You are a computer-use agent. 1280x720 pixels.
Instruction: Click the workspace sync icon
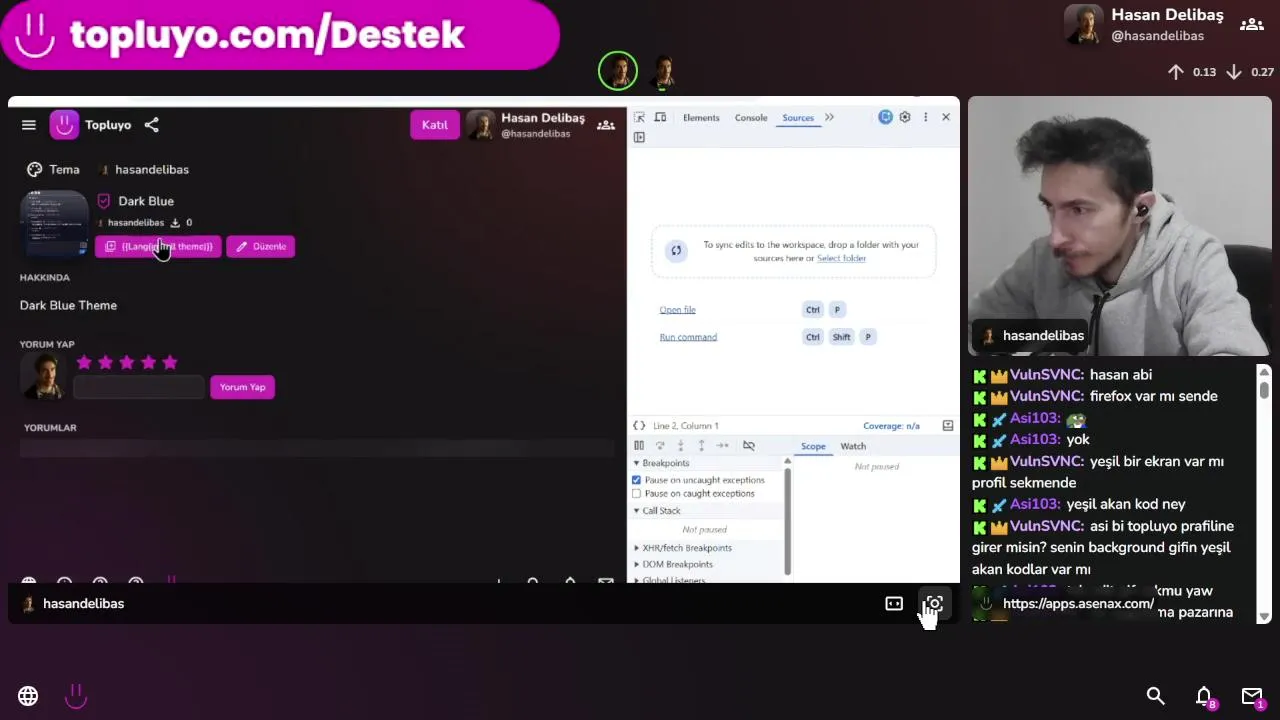[x=676, y=251]
